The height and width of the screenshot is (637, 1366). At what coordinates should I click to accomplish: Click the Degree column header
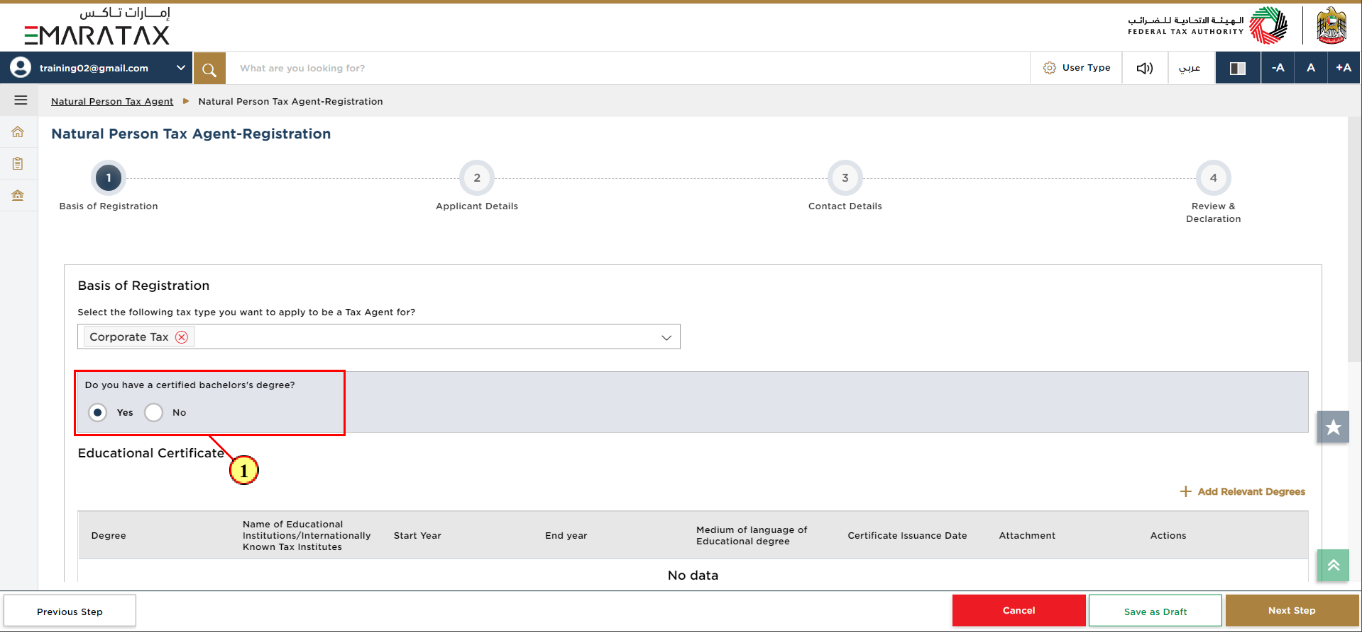109,536
